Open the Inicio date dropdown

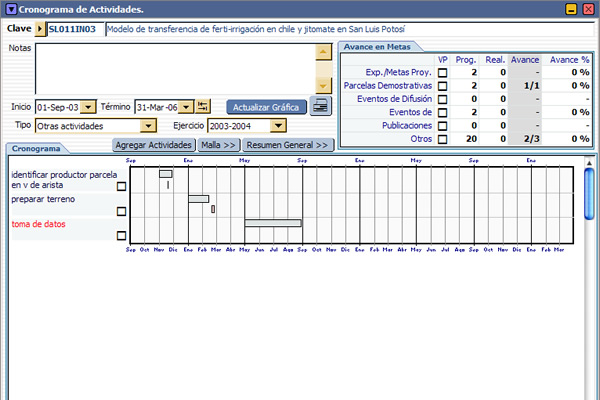coord(88,107)
